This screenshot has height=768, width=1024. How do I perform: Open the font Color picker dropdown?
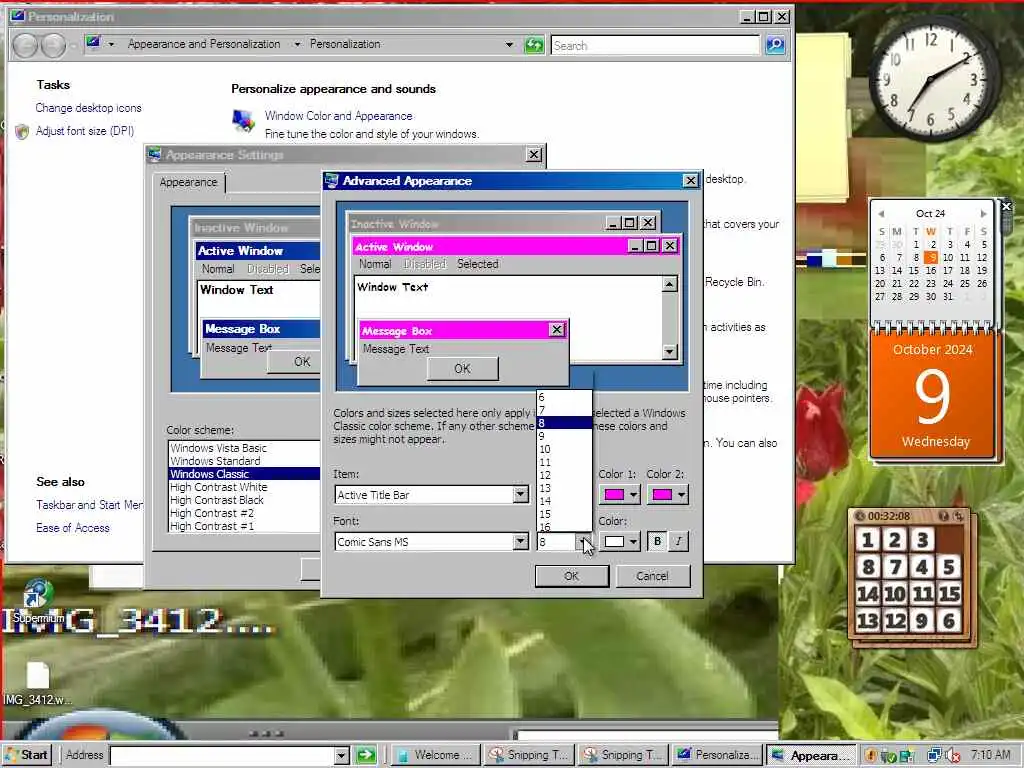(620, 541)
